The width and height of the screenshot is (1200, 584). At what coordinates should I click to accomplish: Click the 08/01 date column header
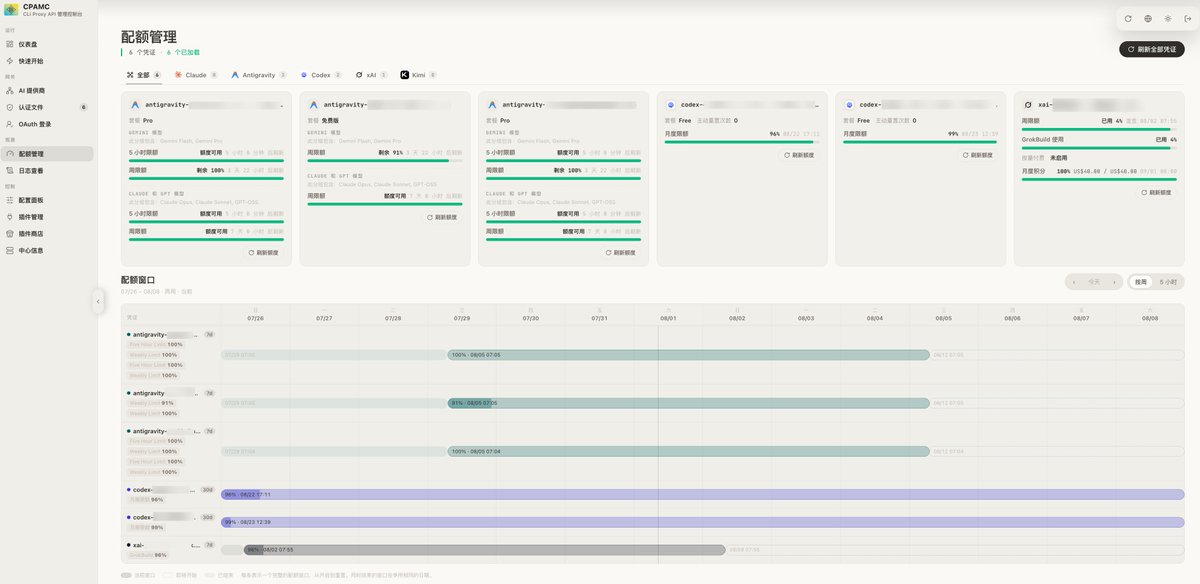click(x=668, y=316)
